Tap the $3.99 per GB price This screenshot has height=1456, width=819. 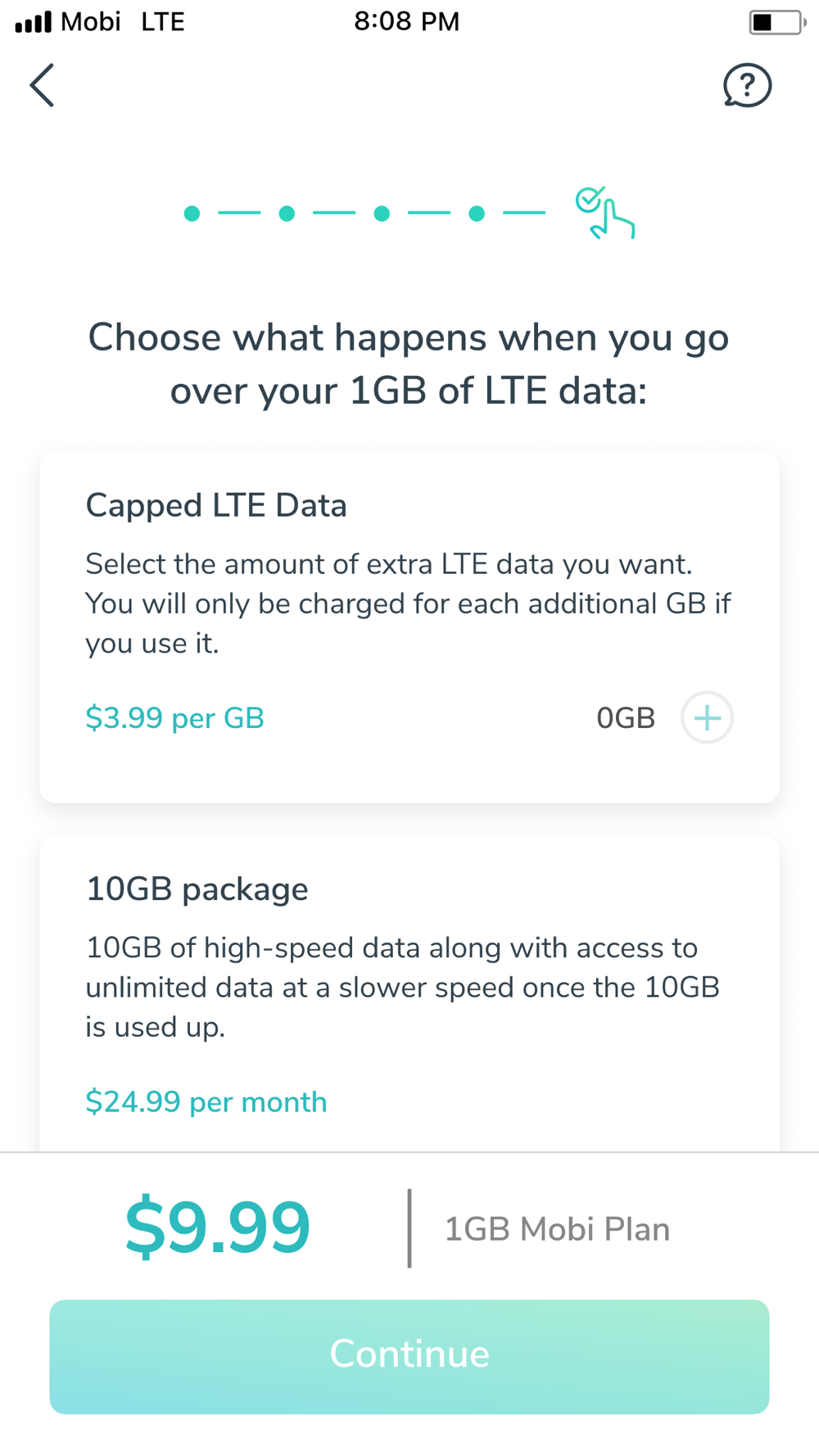(174, 718)
